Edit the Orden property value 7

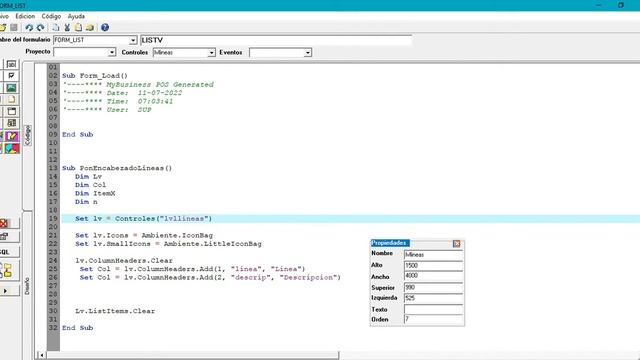coord(433,319)
